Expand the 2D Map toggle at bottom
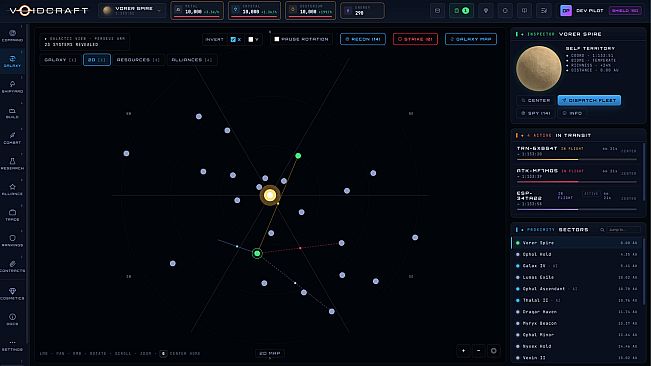Viewport: 651px width, 366px height. pos(269,354)
